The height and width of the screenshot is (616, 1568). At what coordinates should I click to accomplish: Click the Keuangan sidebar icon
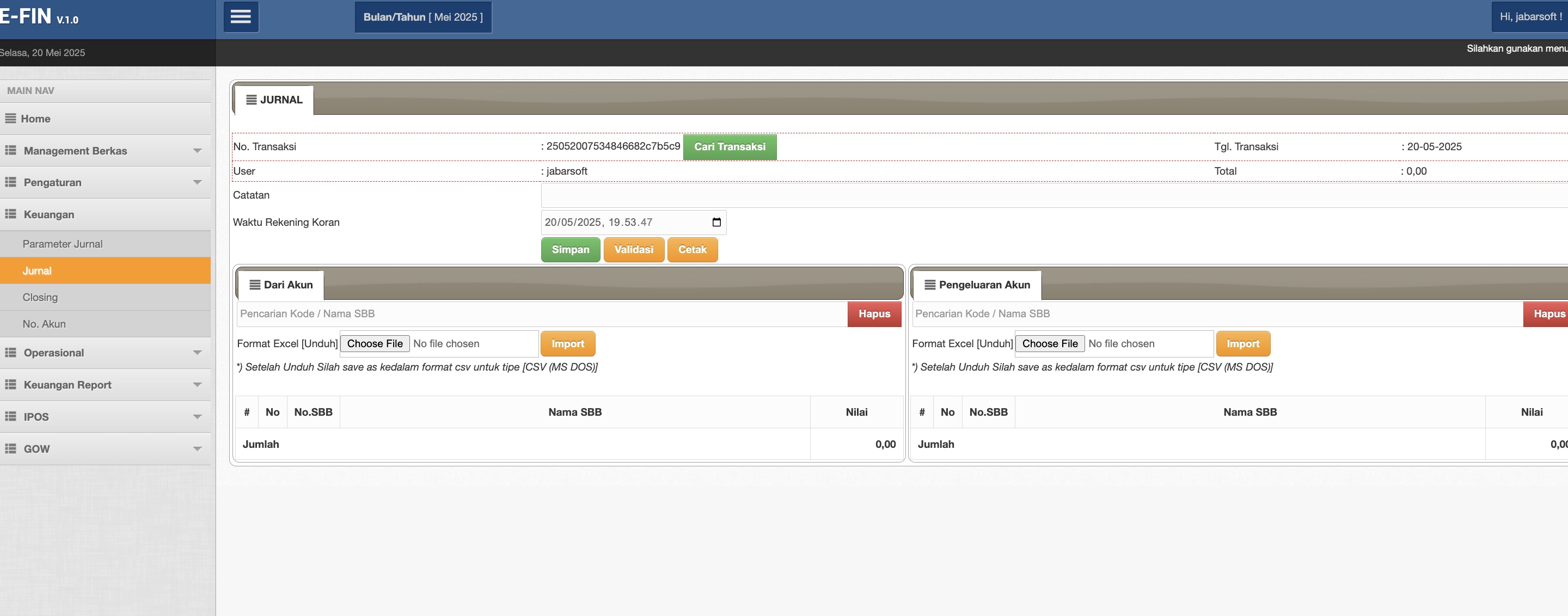(10, 214)
